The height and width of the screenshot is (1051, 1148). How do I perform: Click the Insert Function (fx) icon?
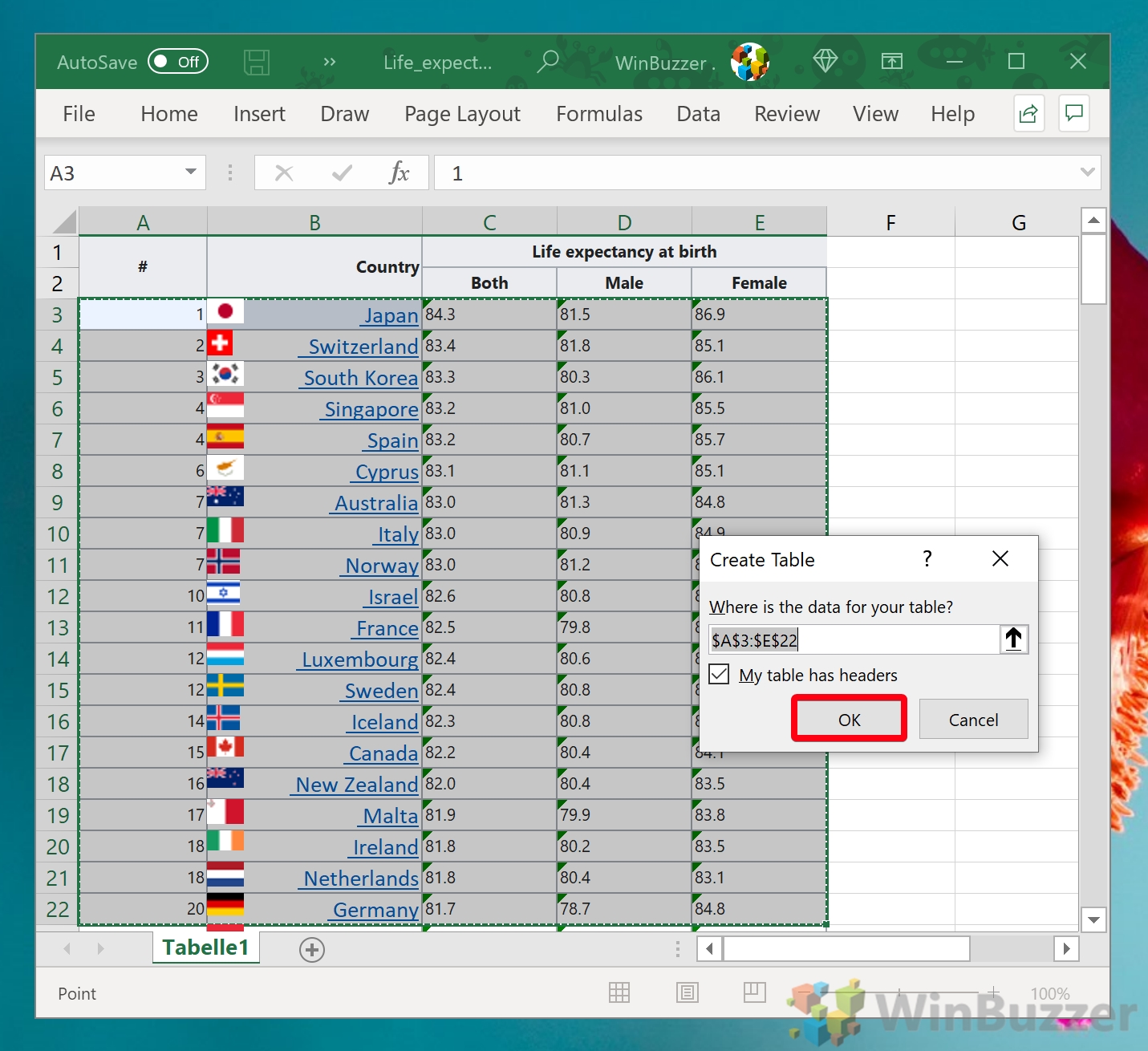[399, 172]
